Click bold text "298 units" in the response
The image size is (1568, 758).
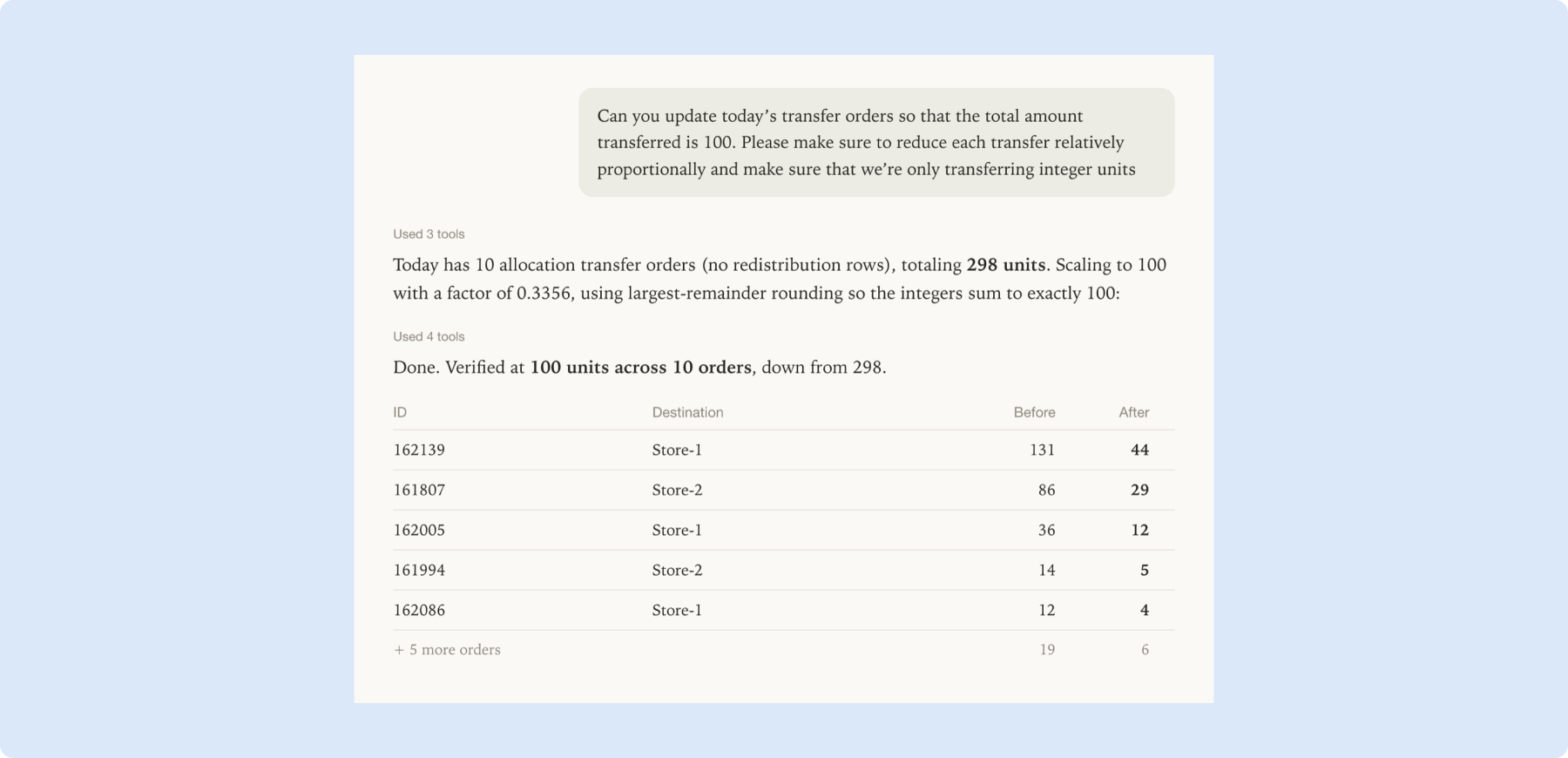1005,265
